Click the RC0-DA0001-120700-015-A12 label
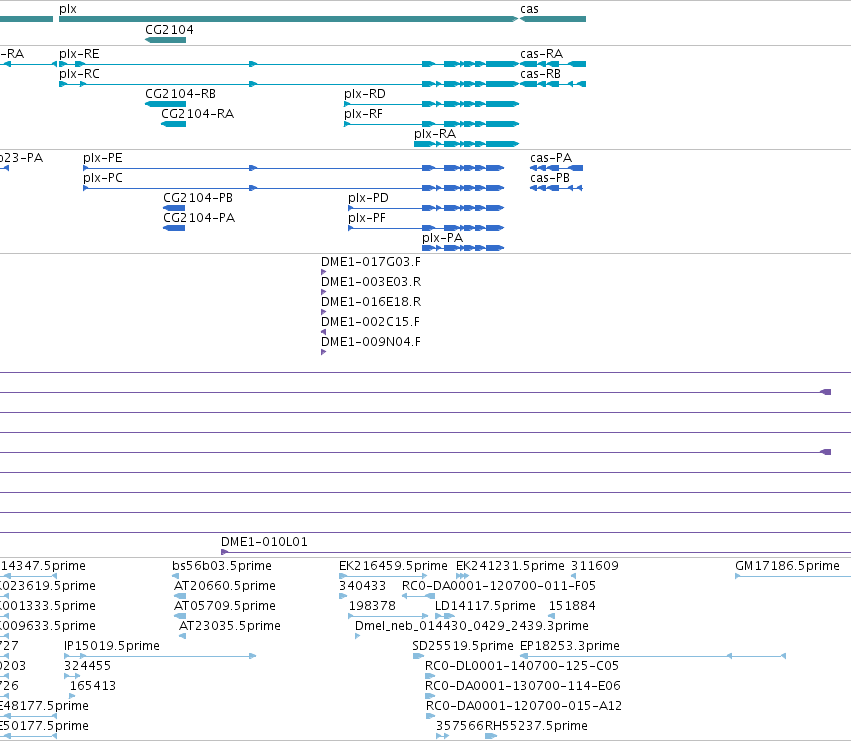 point(524,706)
